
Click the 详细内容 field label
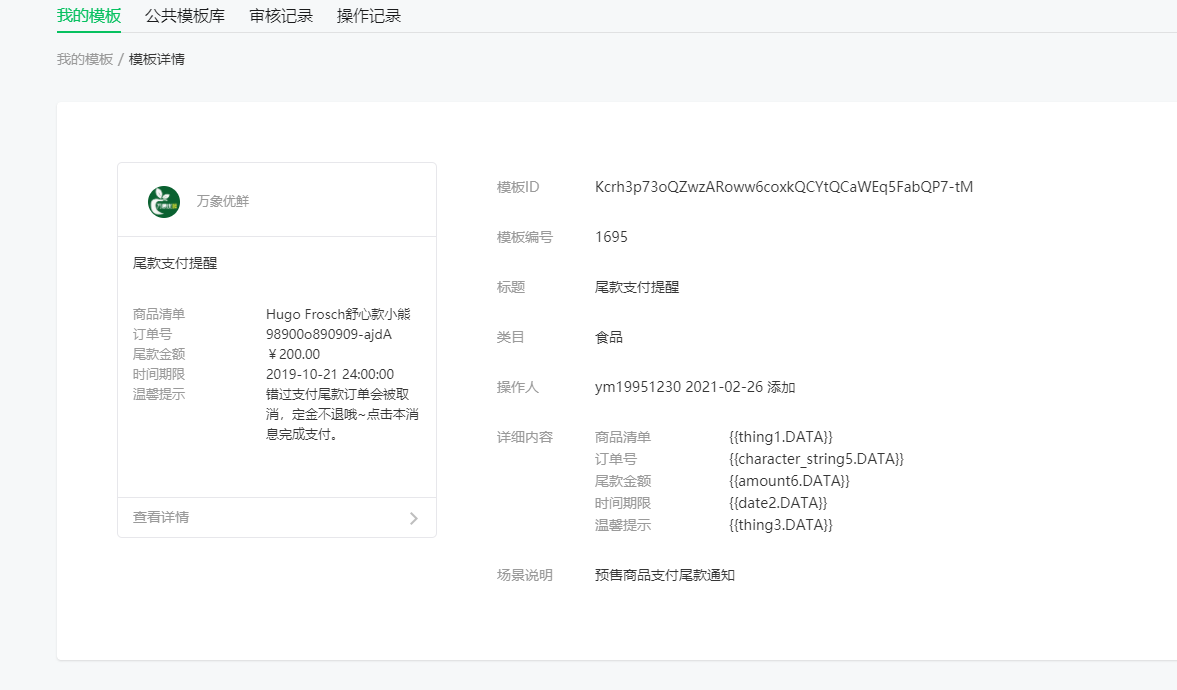click(525, 437)
